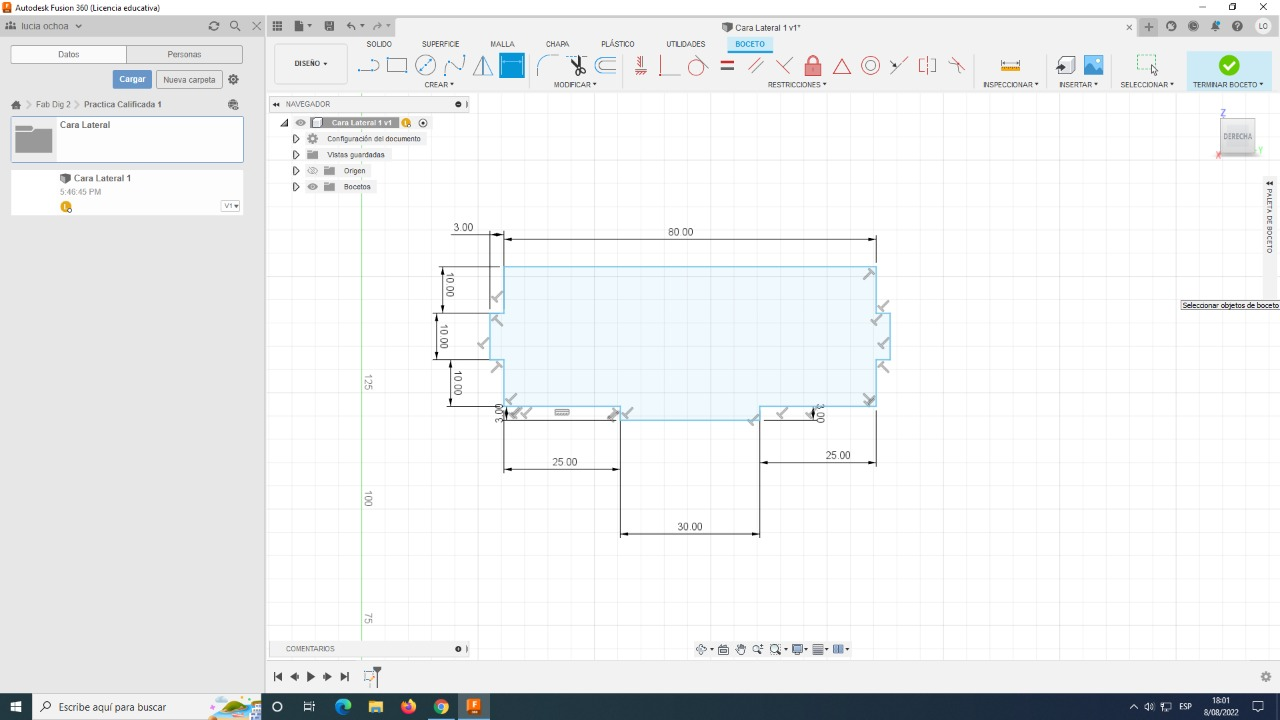Viewport: 1280px width, 720px height.
Task: Open the RESTRICCIONES dropdown menu
Action: pyautogui.click(x=797, y=85)
